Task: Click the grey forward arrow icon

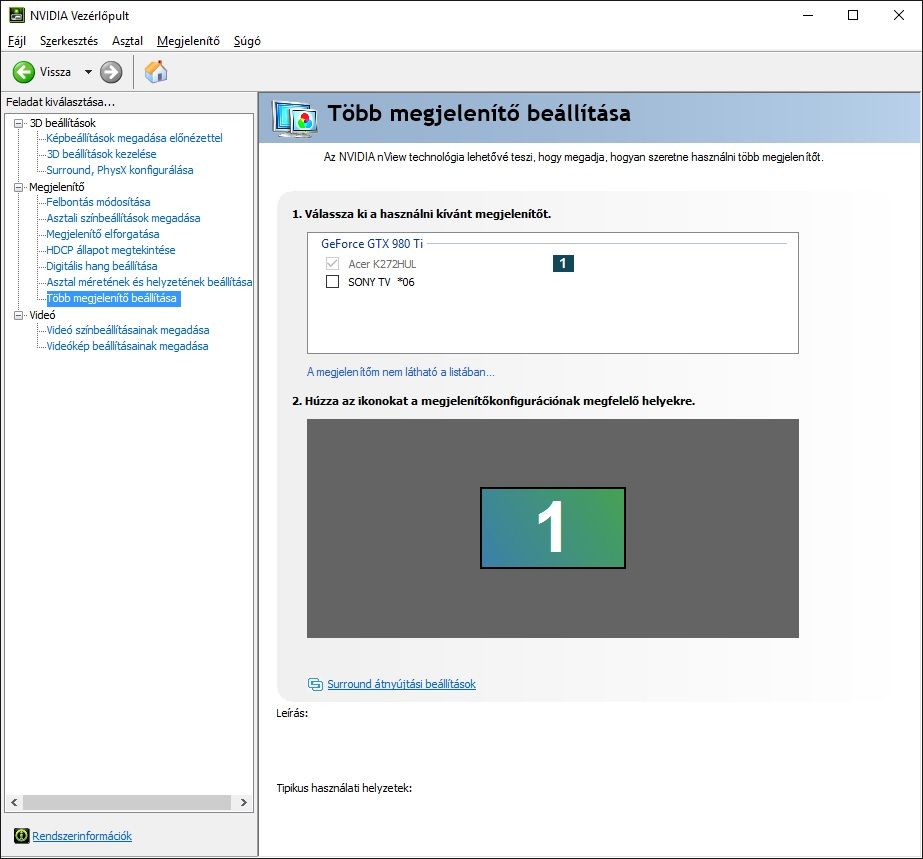Action: point(111,72)
